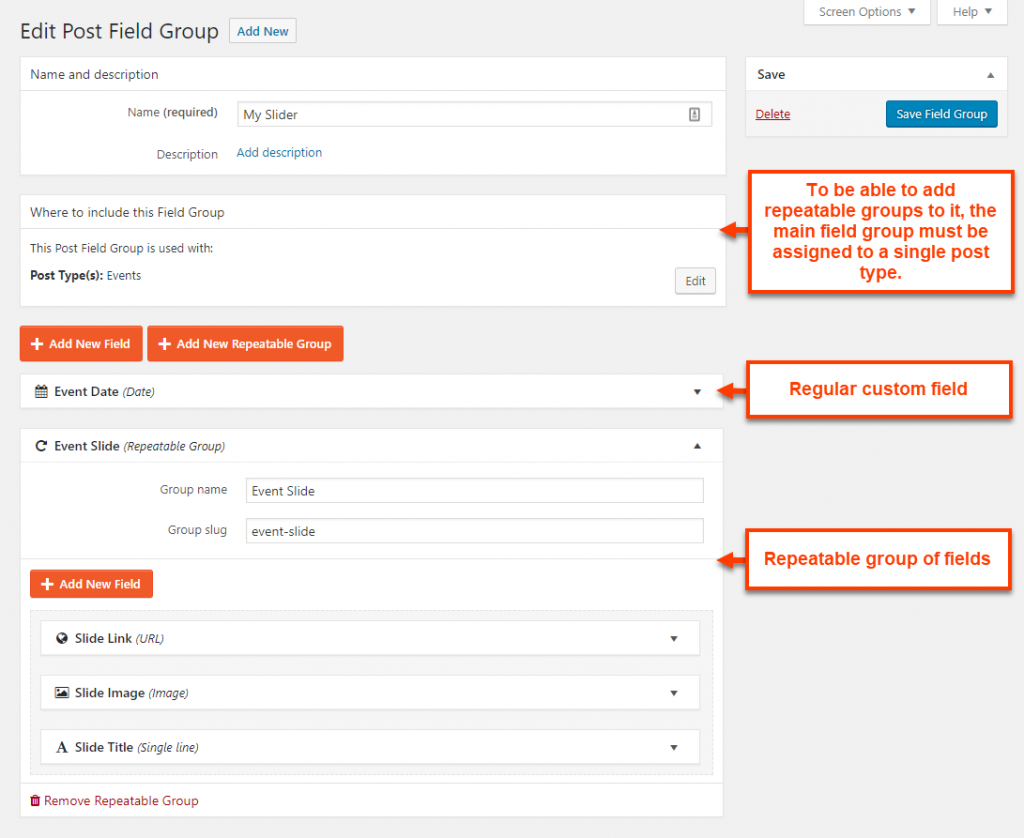Viewport: 1024px width, 838px height.
Task: Expand the Event Date field settings
Action: tap(697, 392)
